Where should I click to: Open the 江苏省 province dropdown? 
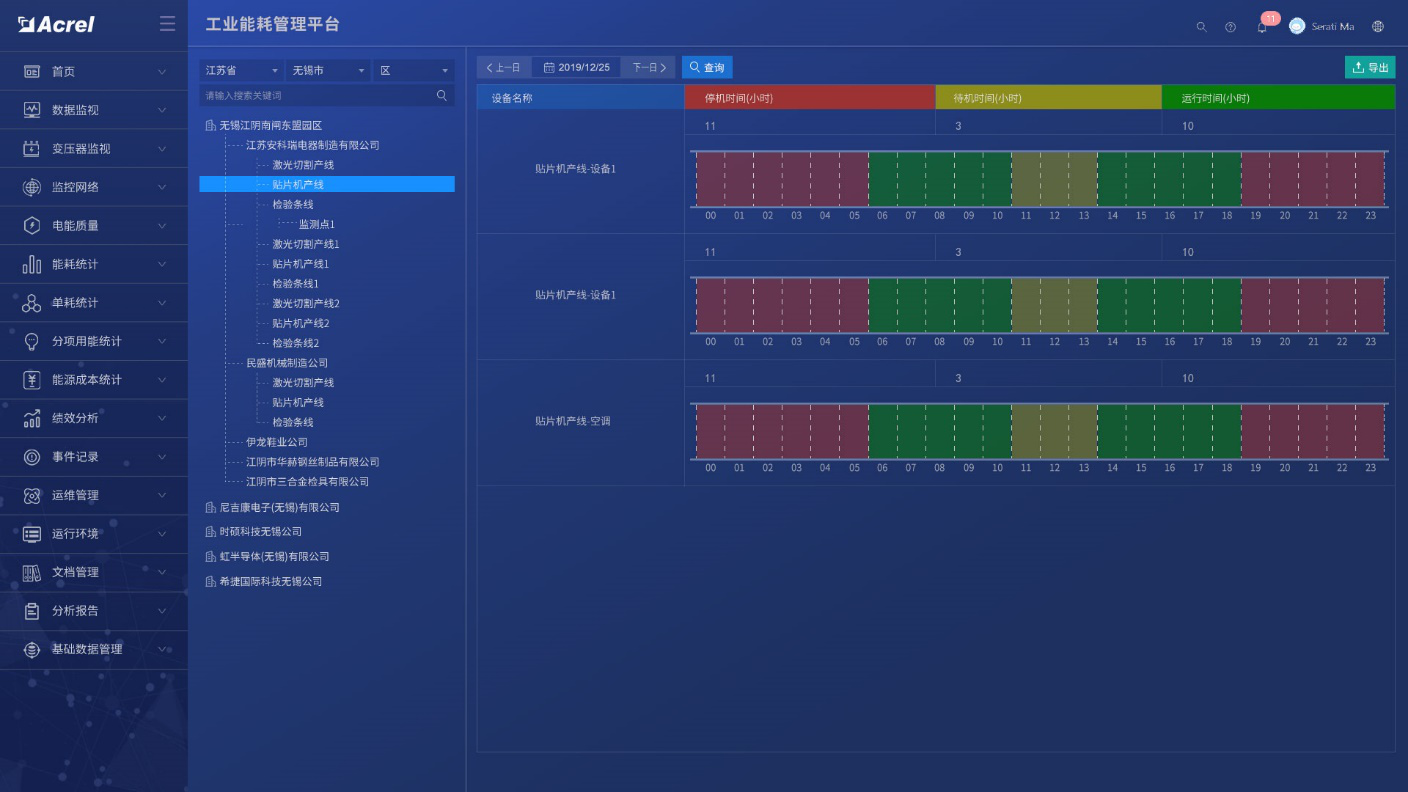(x=242, y=70)
